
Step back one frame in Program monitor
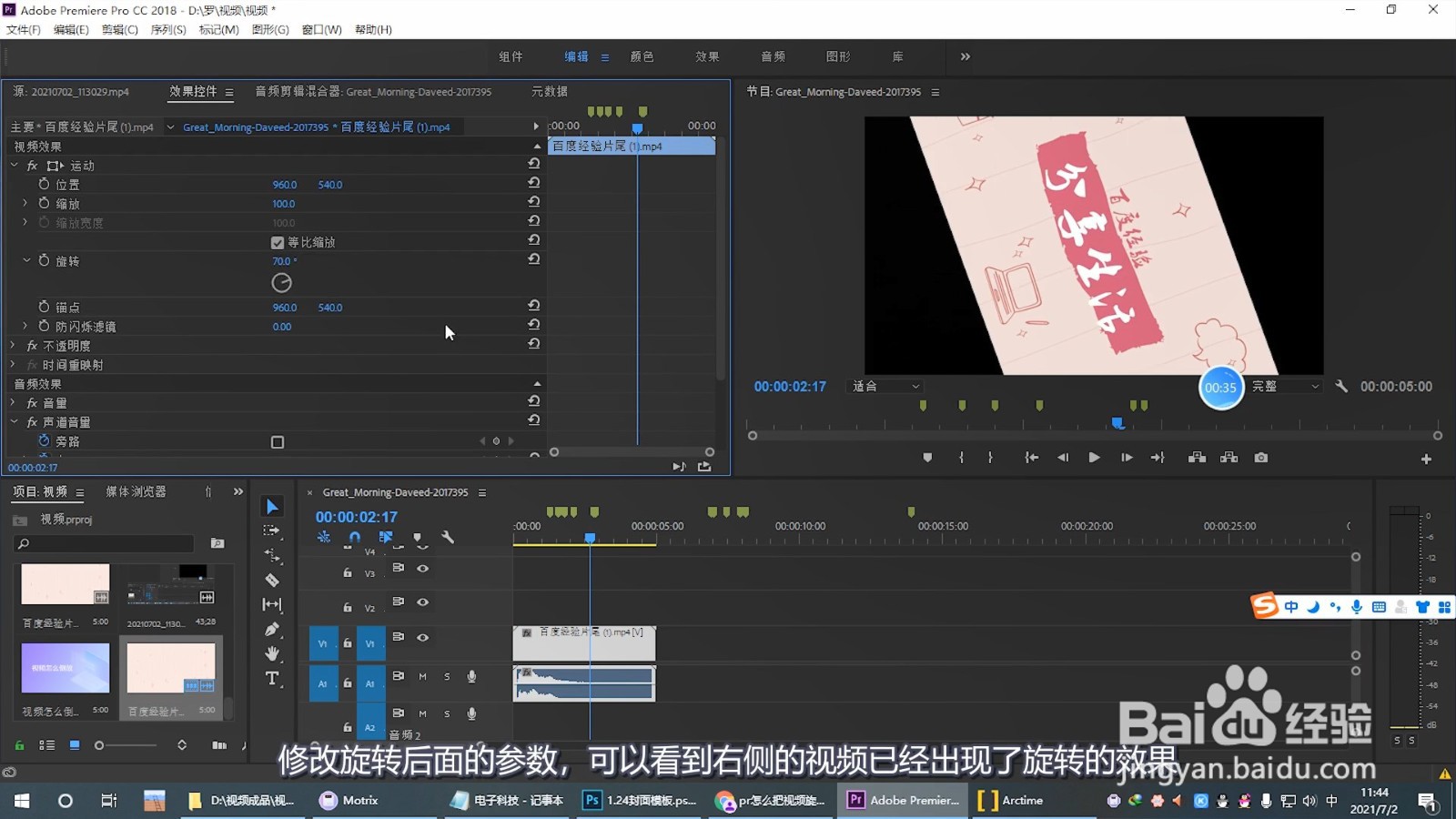pos(1063,458)
